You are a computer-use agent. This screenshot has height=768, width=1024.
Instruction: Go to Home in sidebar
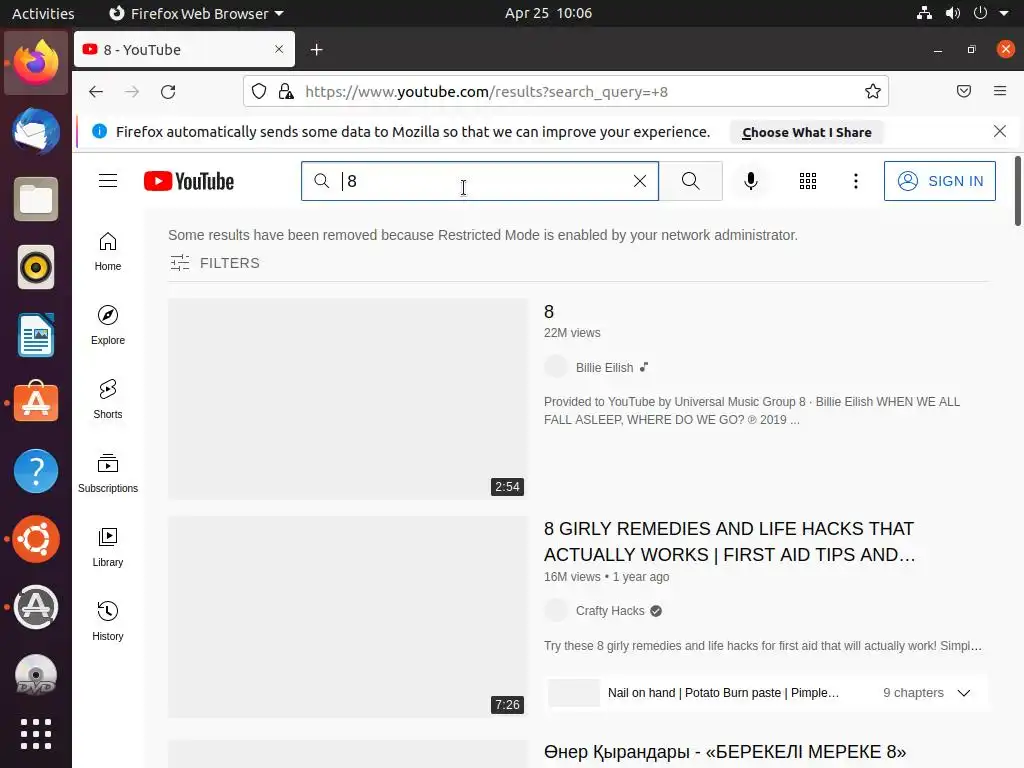pos(108,251)
